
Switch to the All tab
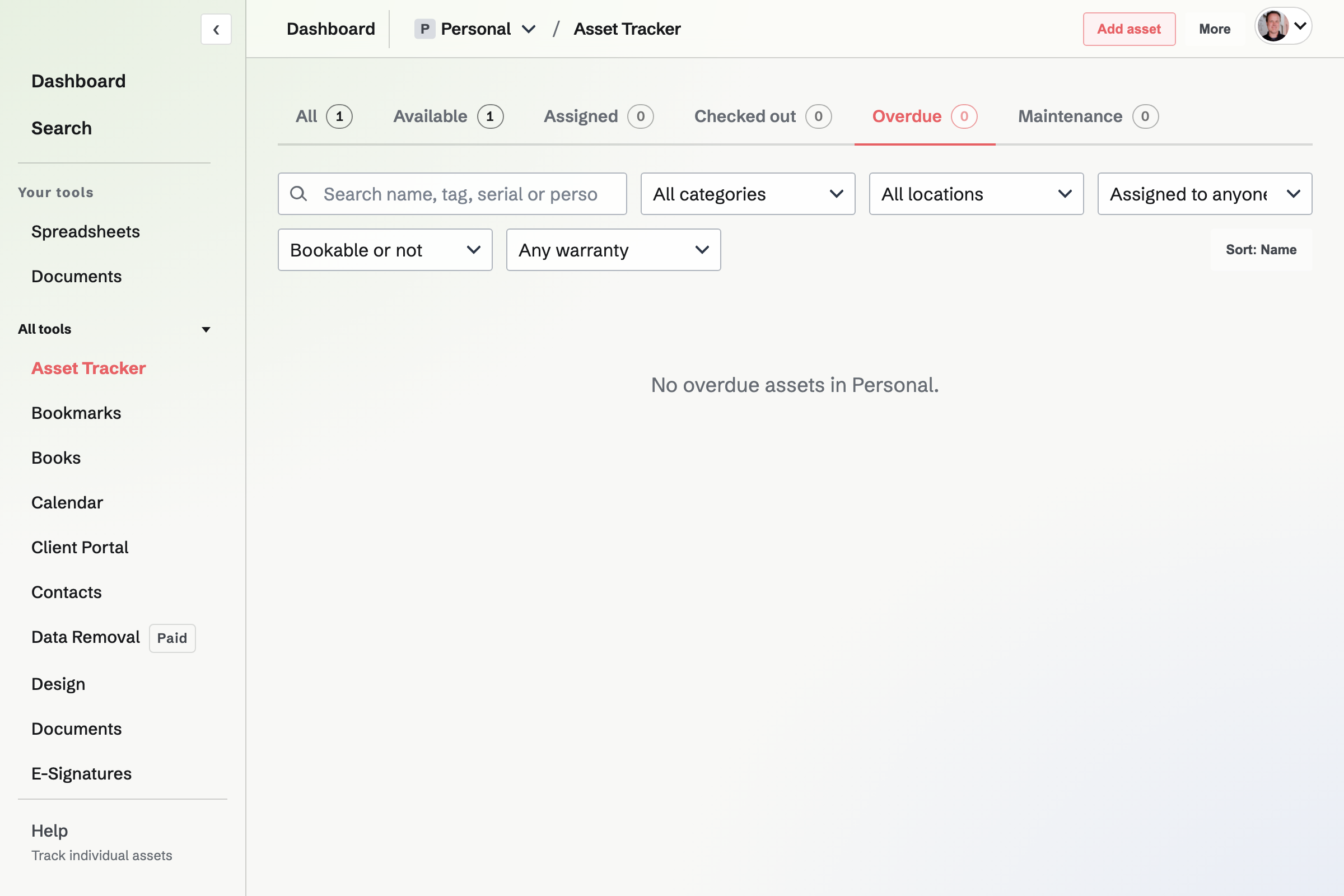[x=324, y=116]
